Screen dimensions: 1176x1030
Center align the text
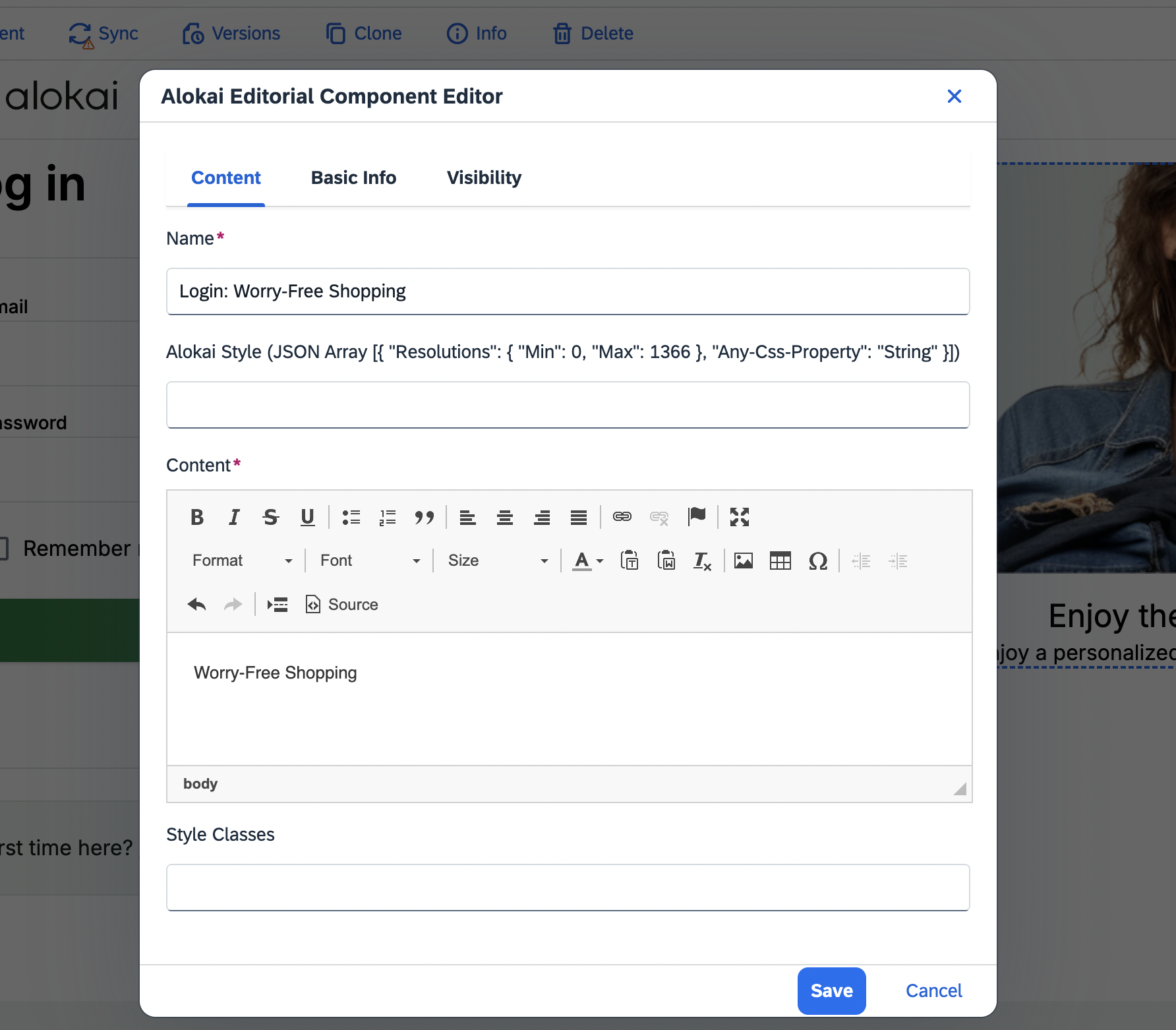click(x=505, y=517)
